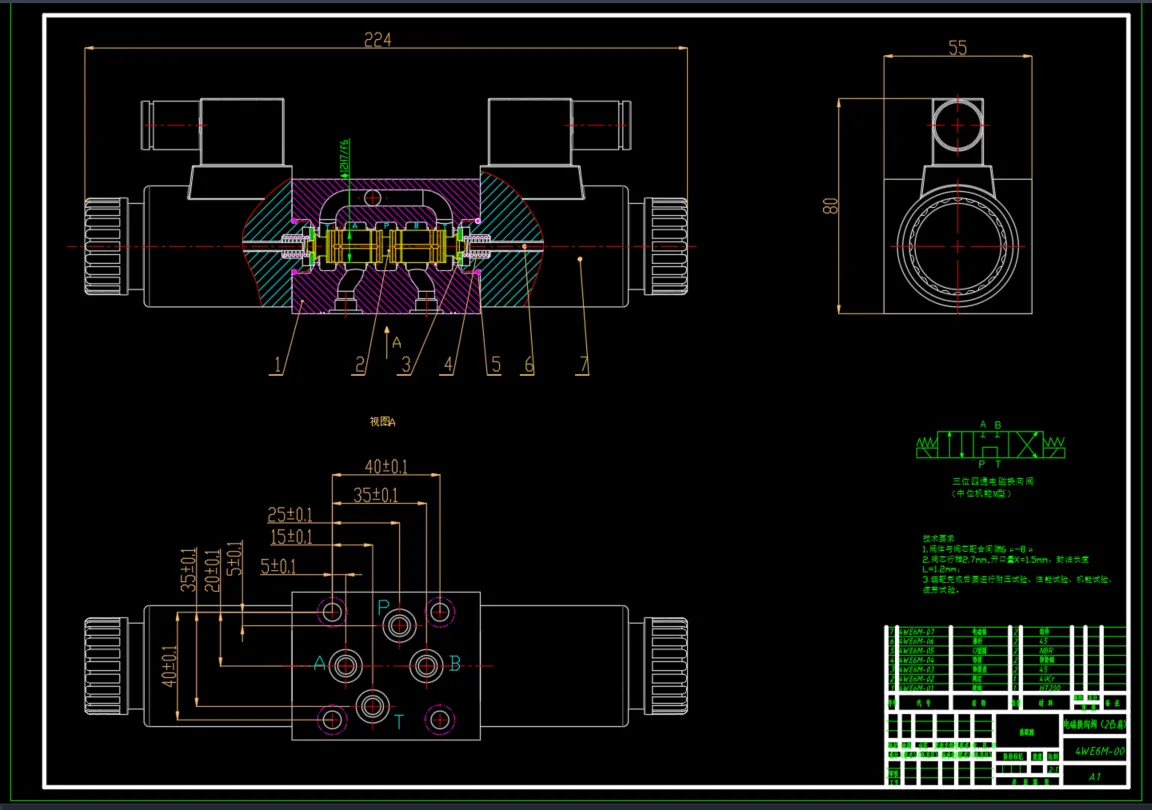This screenshot has width=1152, height=810.
Task: Select balloon number 3 in section view
Action: tap(406, 365)
